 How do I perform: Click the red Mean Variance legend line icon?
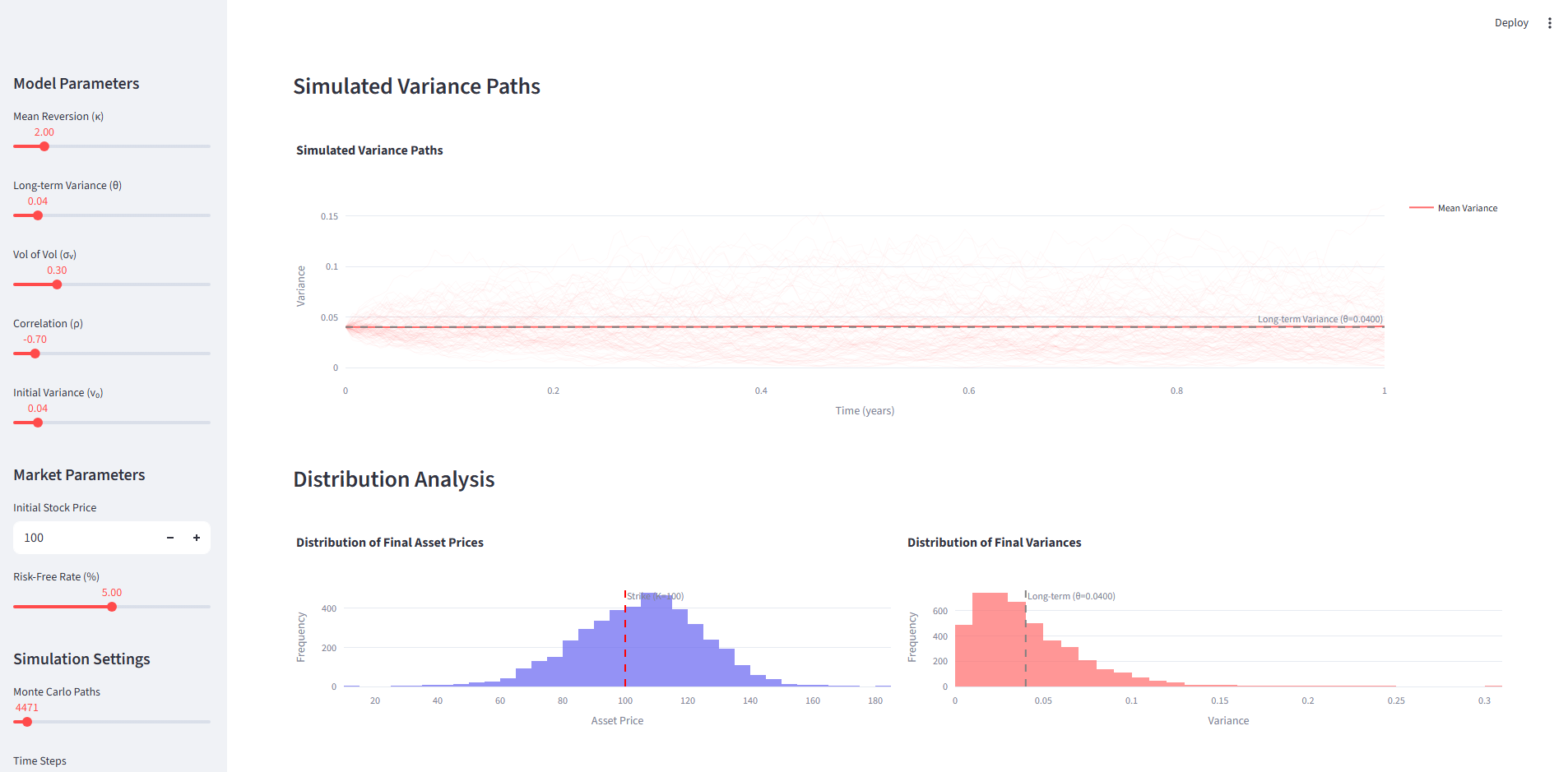pyautogui.click(x=1422, y=208)
